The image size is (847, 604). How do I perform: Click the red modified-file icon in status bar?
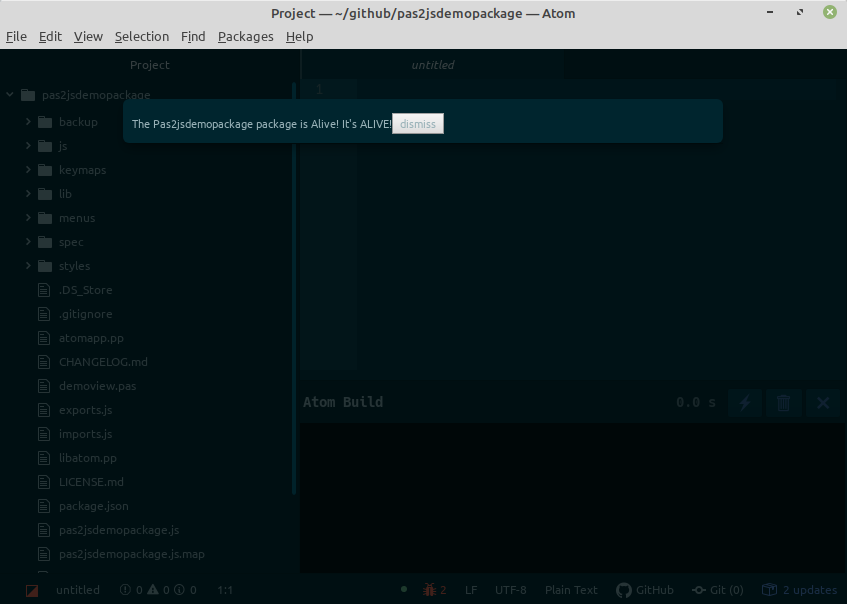[x=32, y=590]
